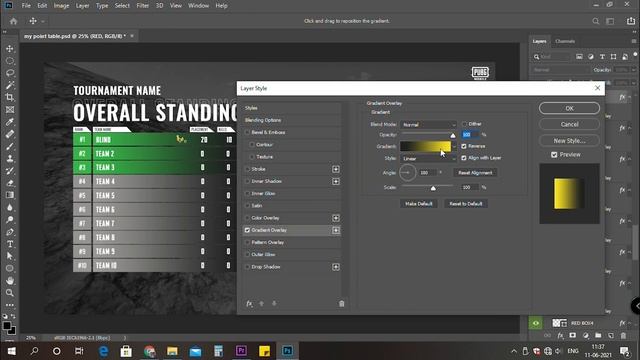Click the New Style... button
This screenshot has width=640, height=360.
[569, 140]
